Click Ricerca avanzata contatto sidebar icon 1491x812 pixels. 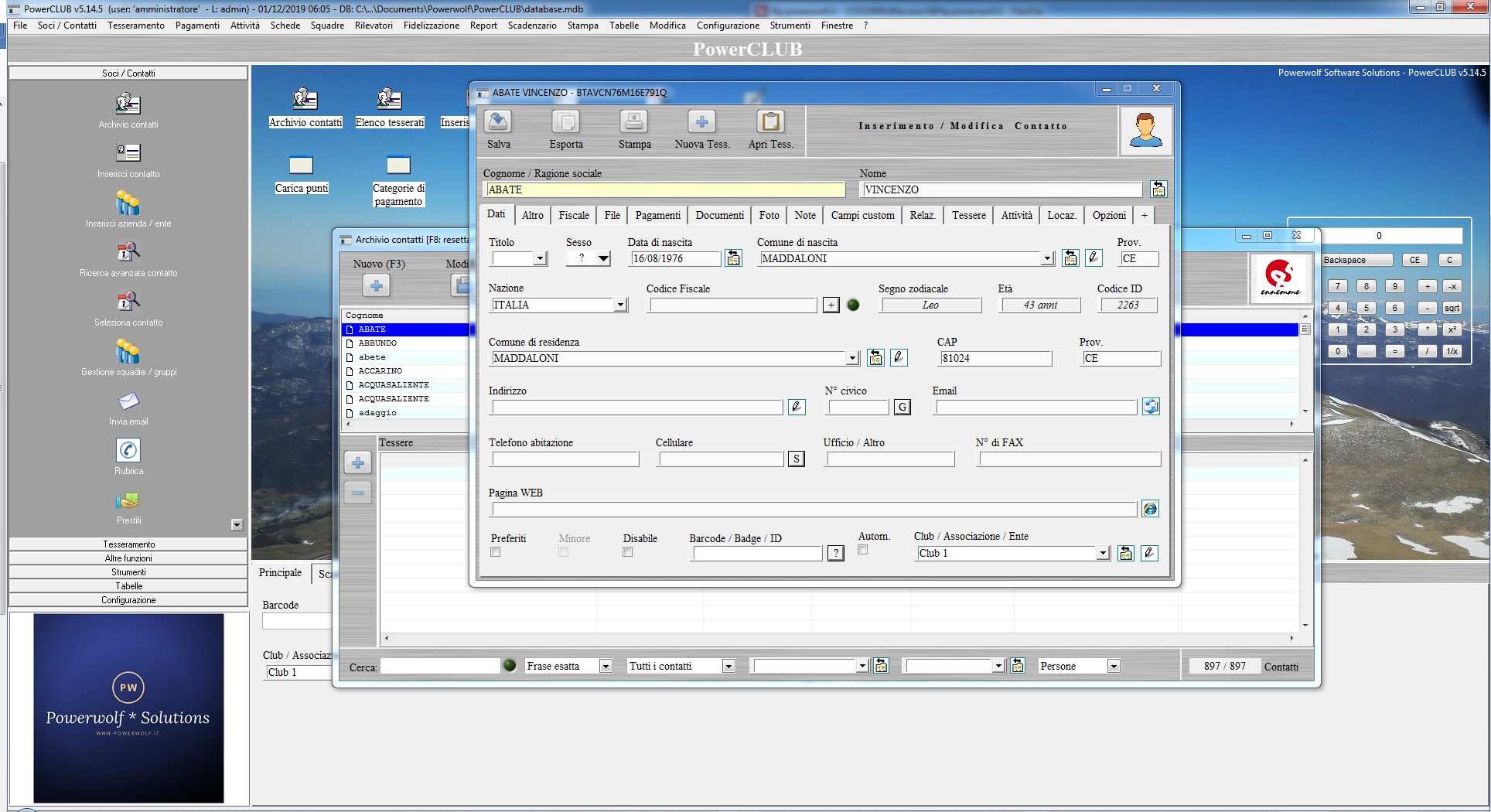pyautogui.click(x=128, y=252)
